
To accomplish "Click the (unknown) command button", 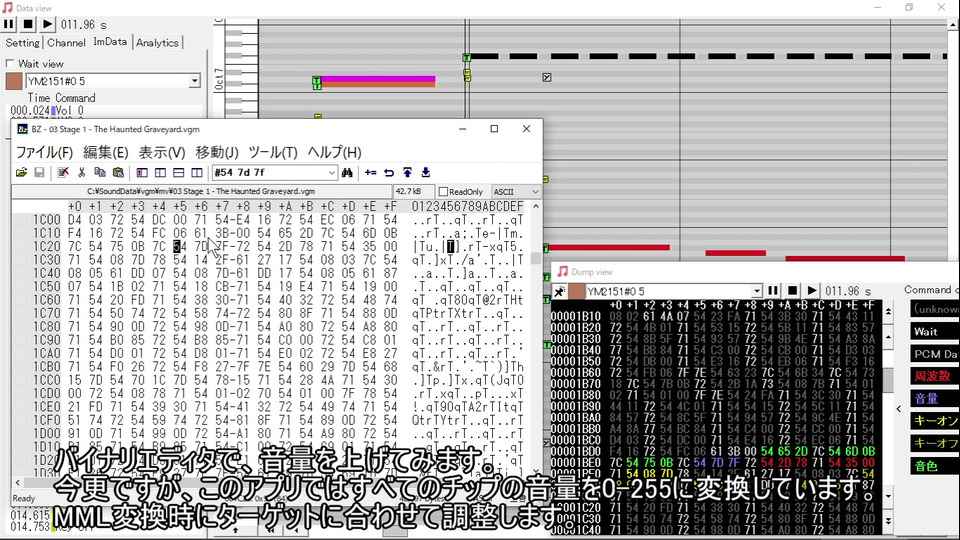I will tap(934, 309).
